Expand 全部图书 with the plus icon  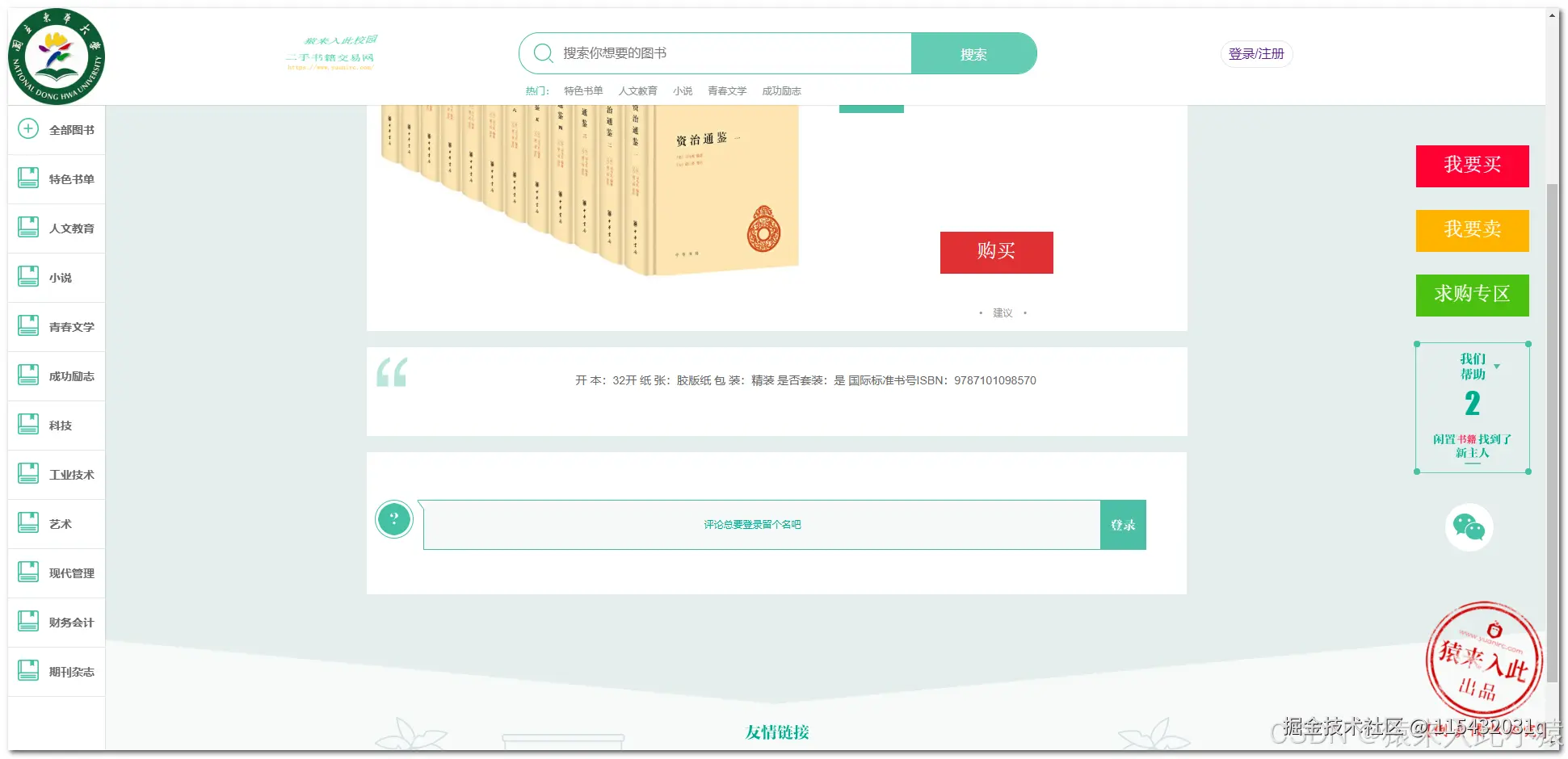click(28, 128)
